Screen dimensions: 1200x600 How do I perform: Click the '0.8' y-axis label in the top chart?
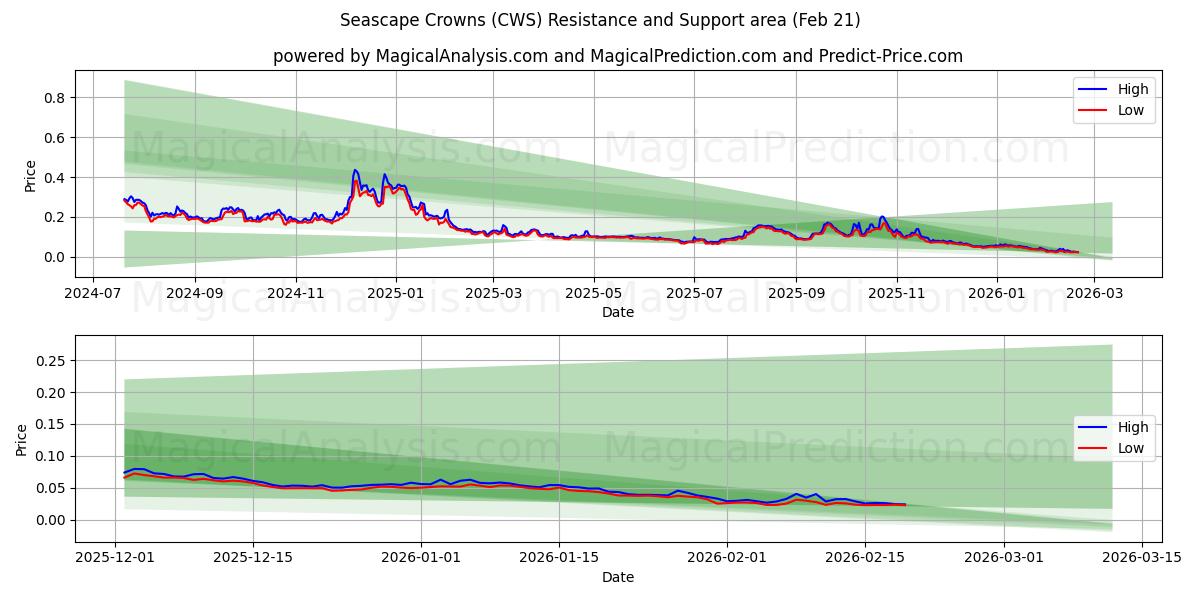[x=54, y=98]
